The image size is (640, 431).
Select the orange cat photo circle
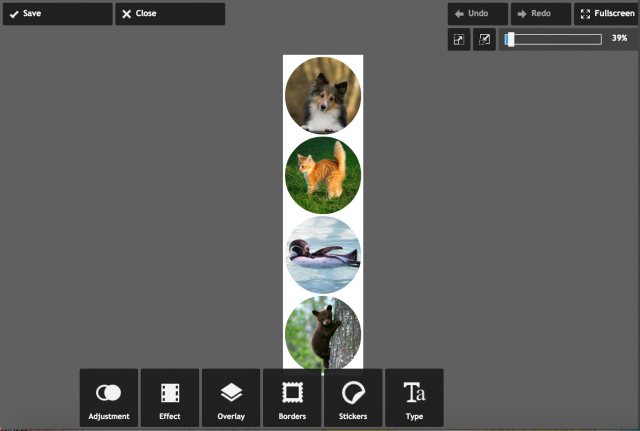[x=323, y=175]
